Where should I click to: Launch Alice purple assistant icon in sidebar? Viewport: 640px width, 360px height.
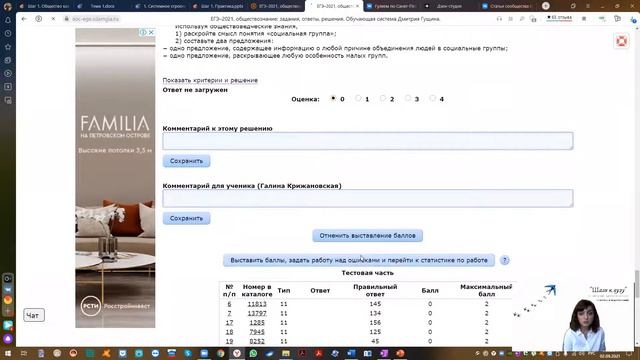tap(8, 339)
